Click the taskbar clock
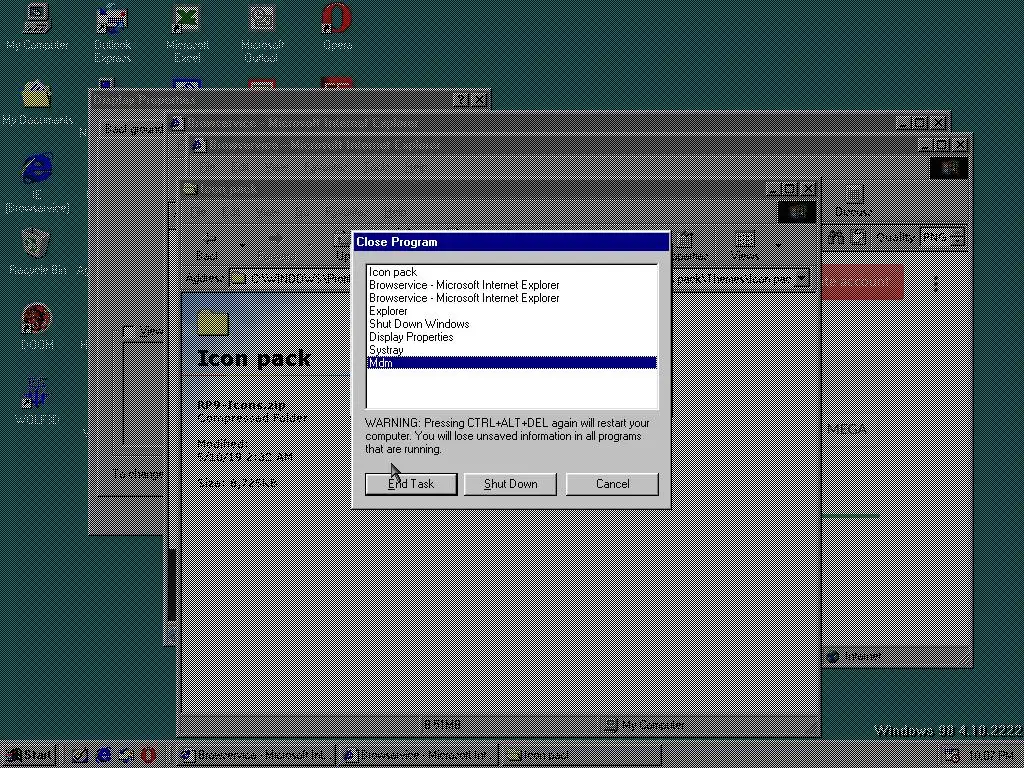The image size is (1024, 768). [x=991, y=756]
